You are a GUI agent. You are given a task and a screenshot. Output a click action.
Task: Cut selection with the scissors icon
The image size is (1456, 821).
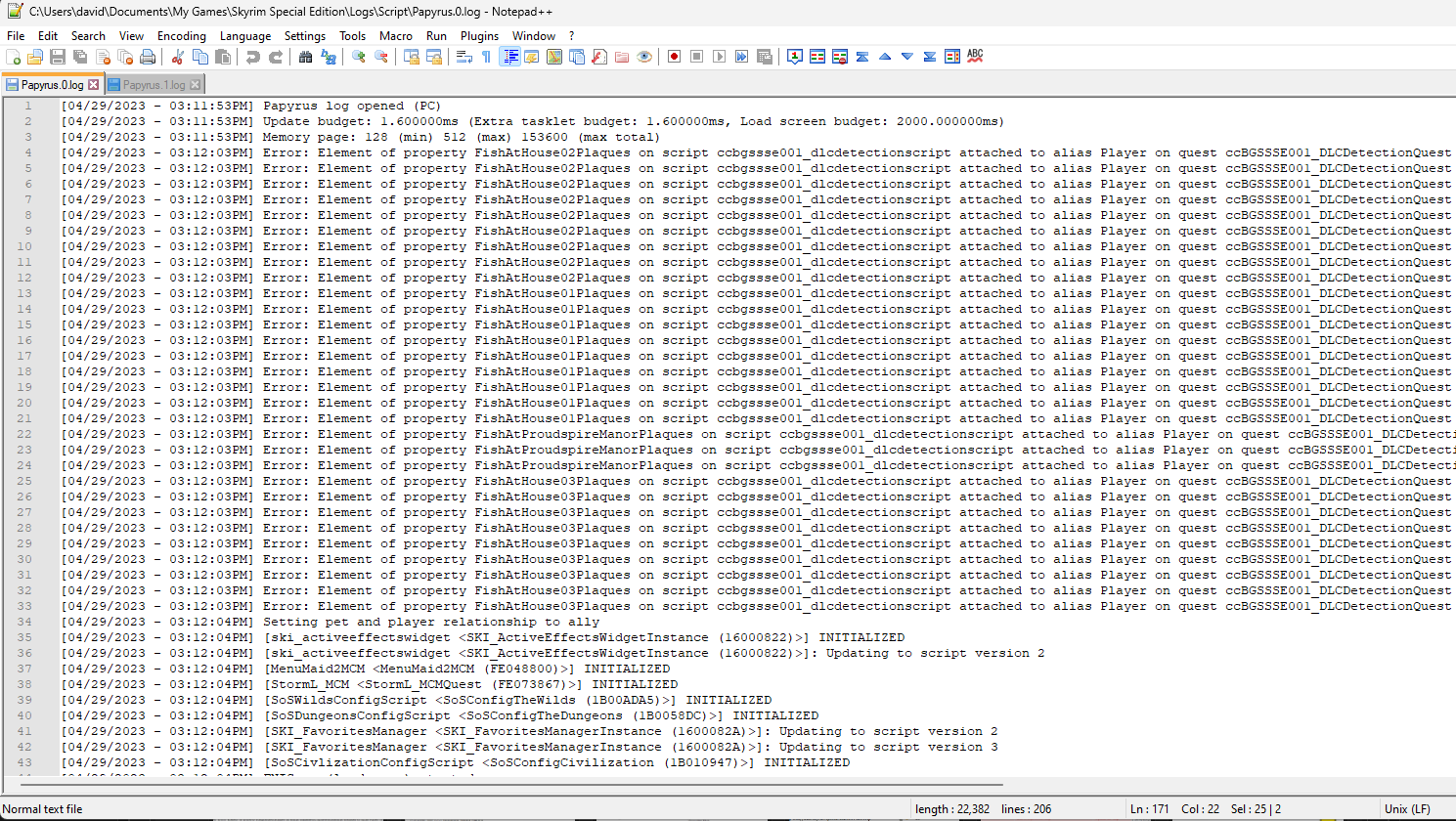point(178,57)
